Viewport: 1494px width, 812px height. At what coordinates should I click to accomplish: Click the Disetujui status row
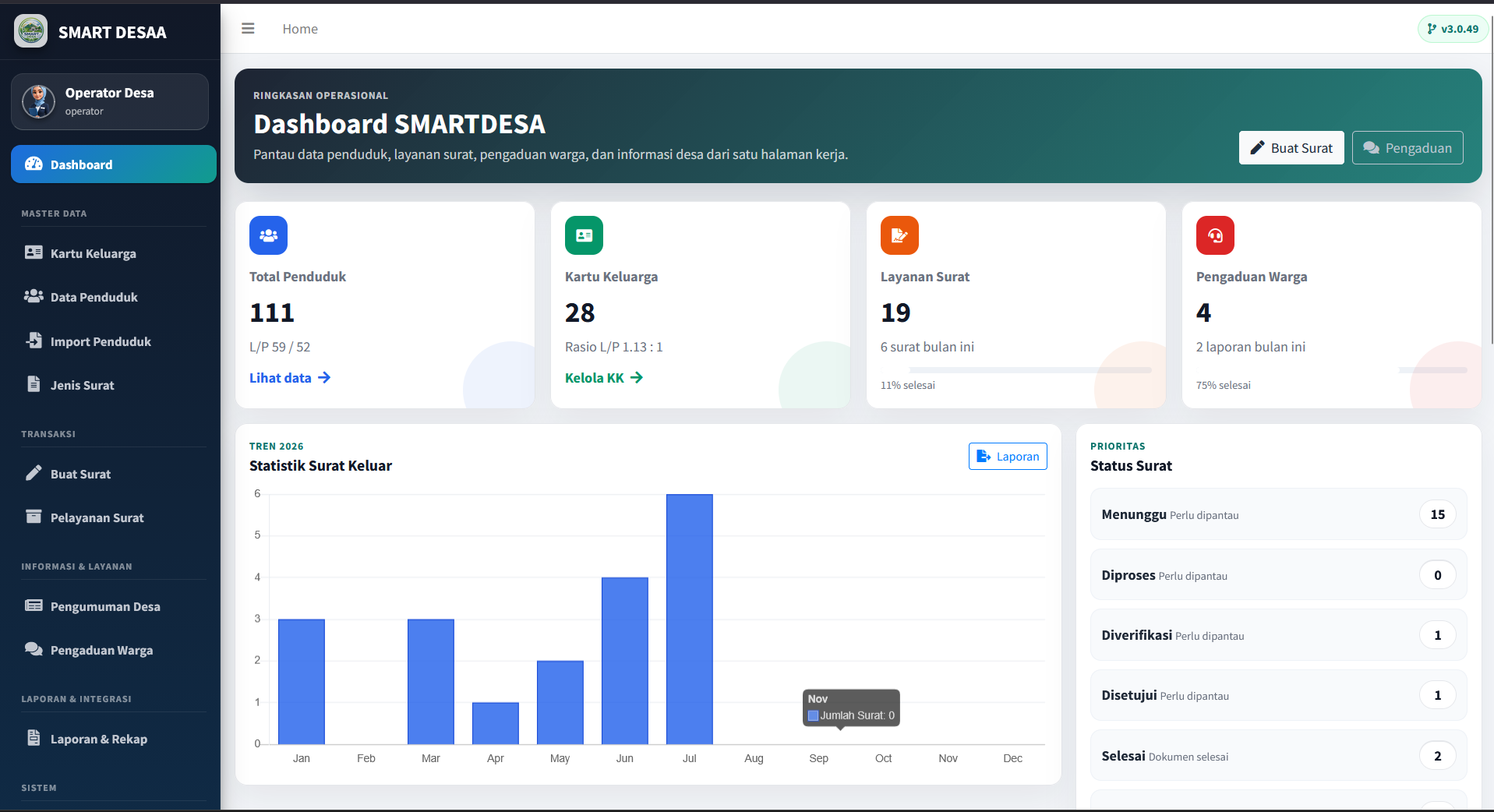pyautogui.click(x=1278, y=695)
